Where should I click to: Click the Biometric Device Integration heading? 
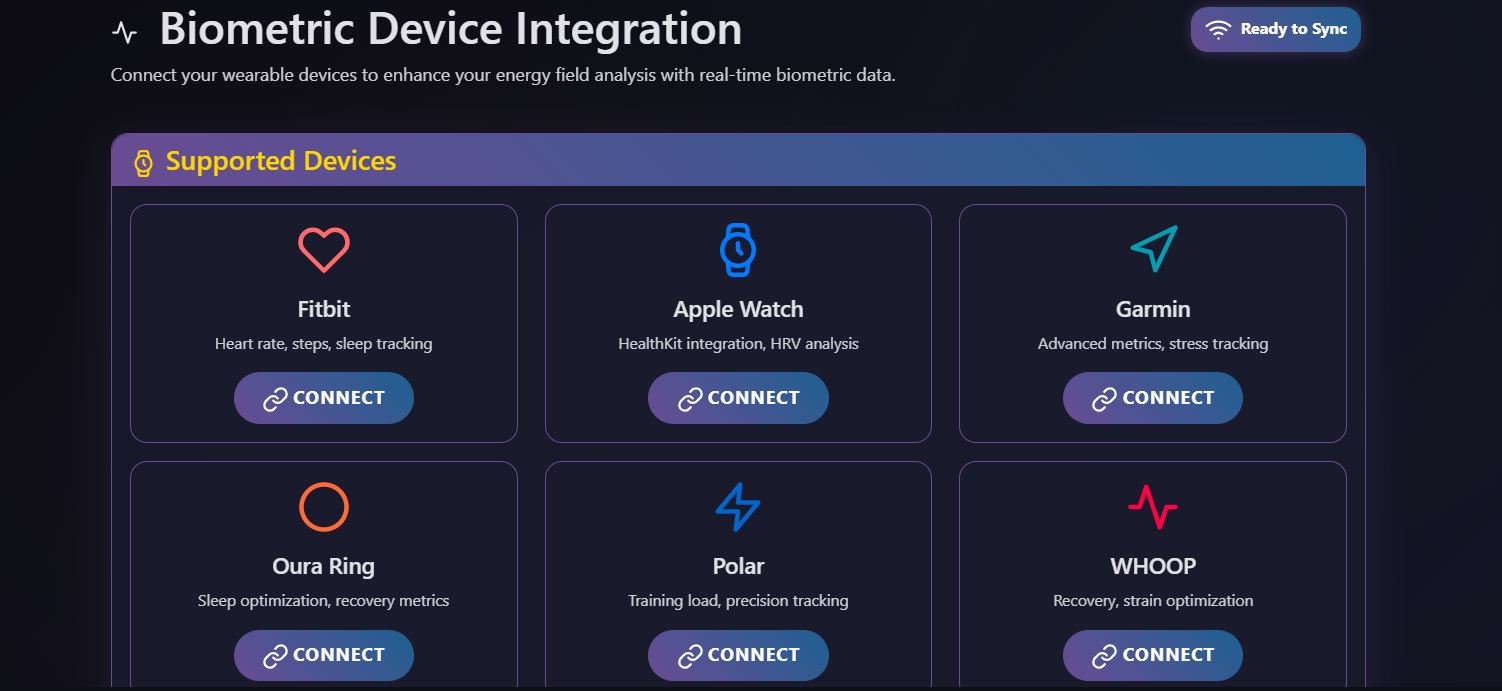(451, 29)
